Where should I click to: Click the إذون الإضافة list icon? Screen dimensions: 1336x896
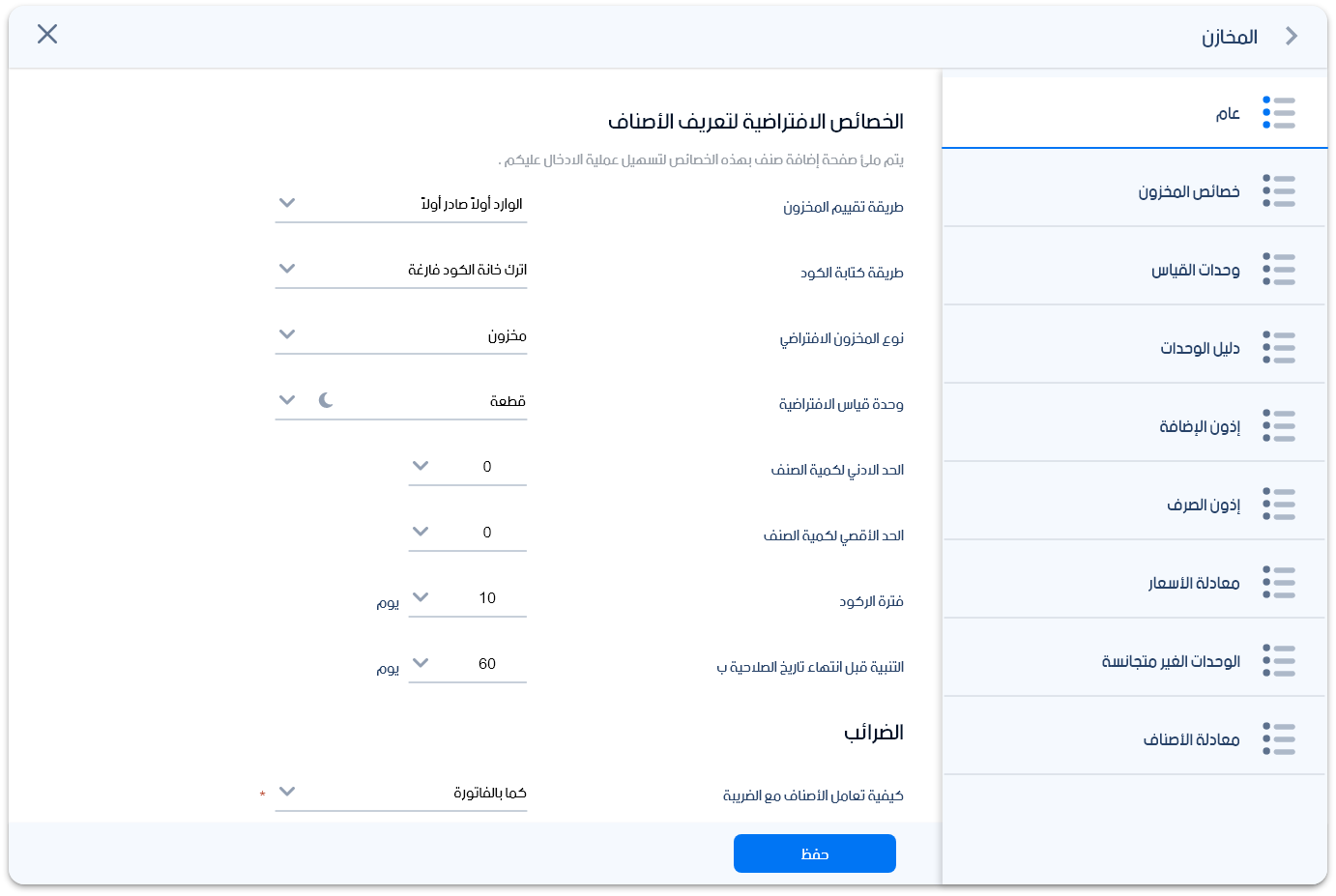1279,426
